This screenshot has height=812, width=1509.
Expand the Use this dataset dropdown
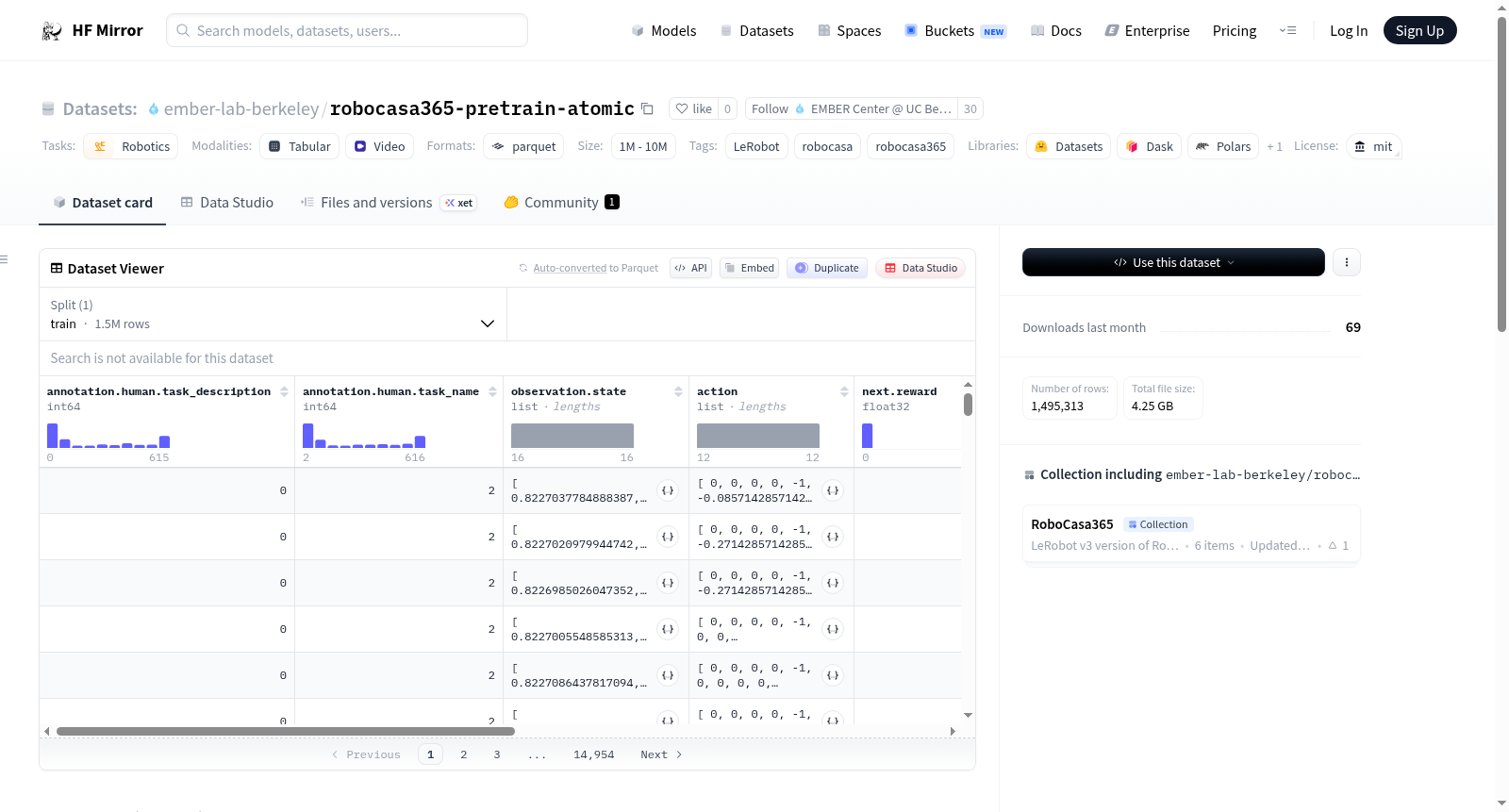click(x=1173, y=262)
